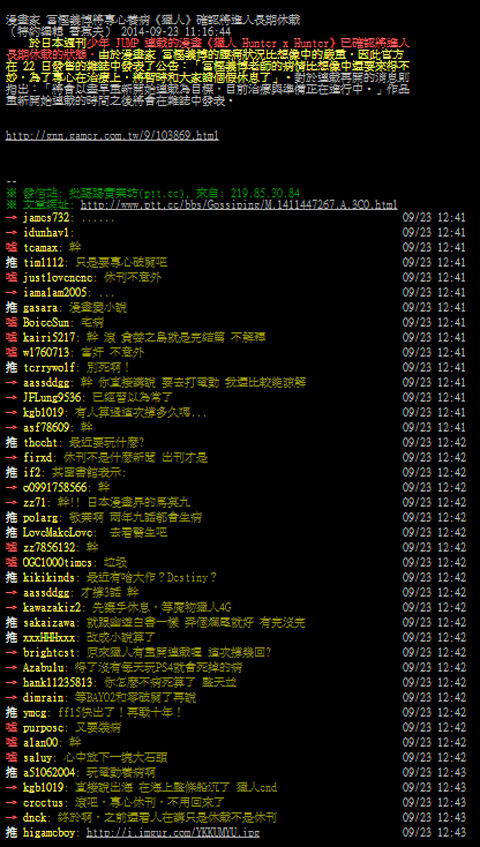Click username iamalam2005

tap(56, 293)
